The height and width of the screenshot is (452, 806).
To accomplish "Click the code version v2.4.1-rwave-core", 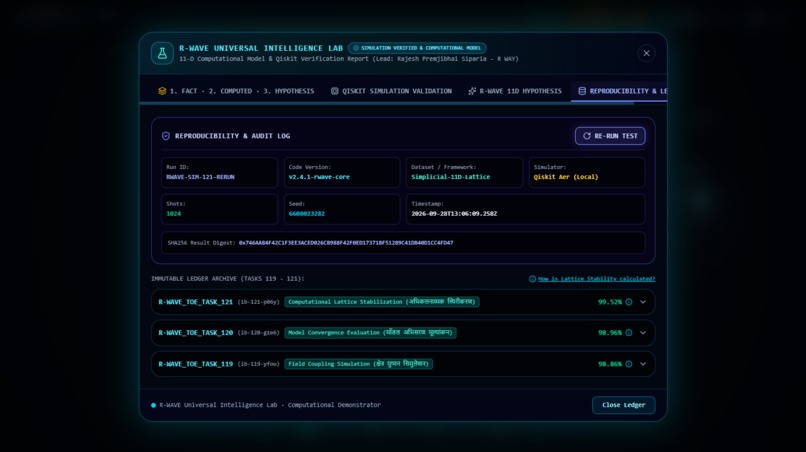I will (319, 177).
